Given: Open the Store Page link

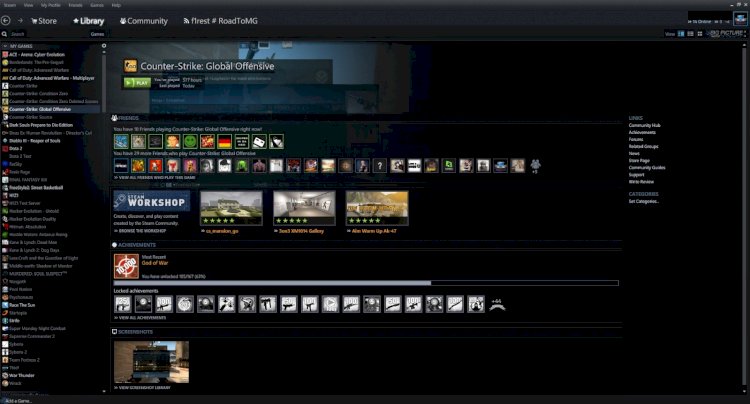Looking at the screenshot, I should click(x=639, y=161).
